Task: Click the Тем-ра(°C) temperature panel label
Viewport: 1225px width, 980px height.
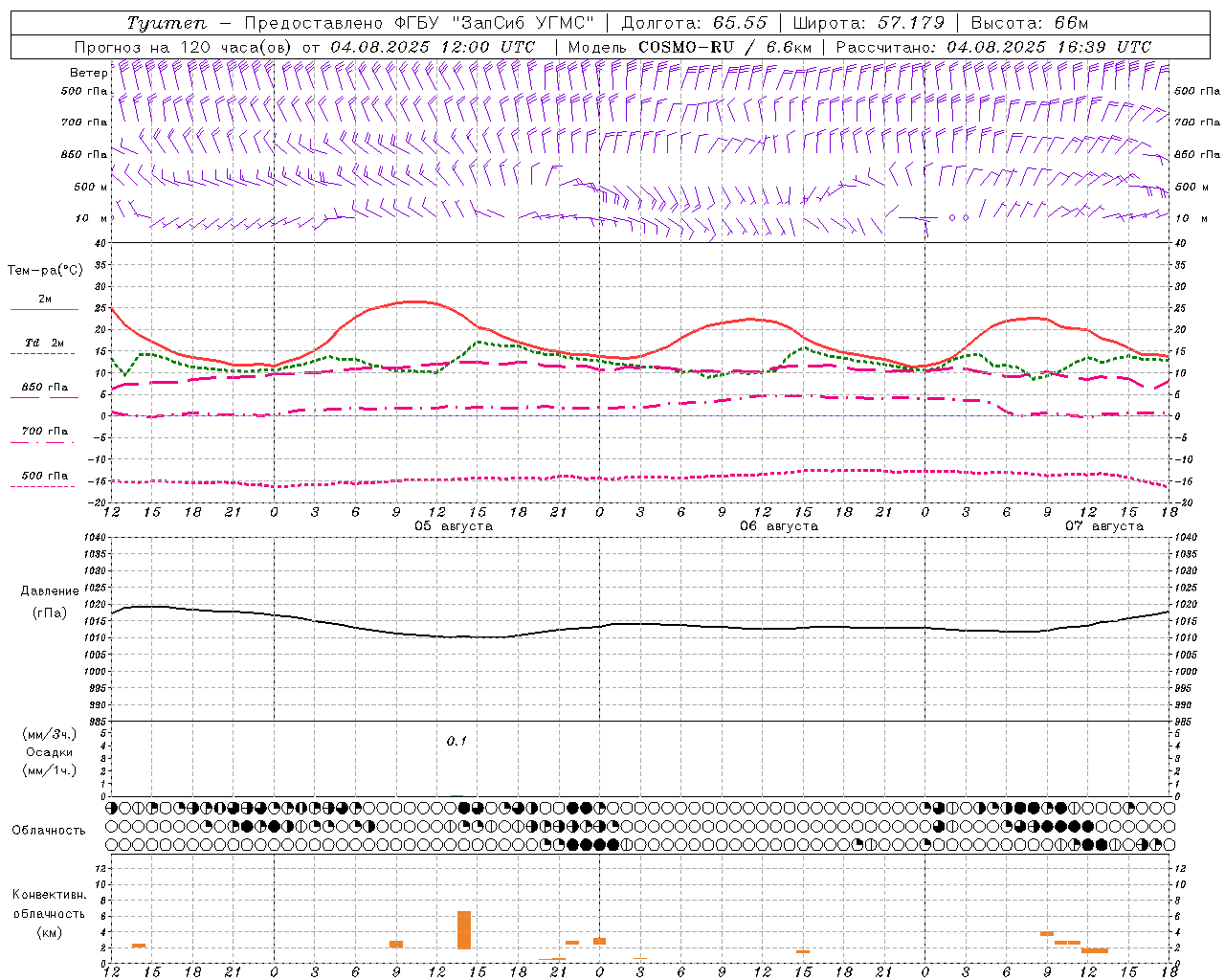Action: (x=45, y=271)
